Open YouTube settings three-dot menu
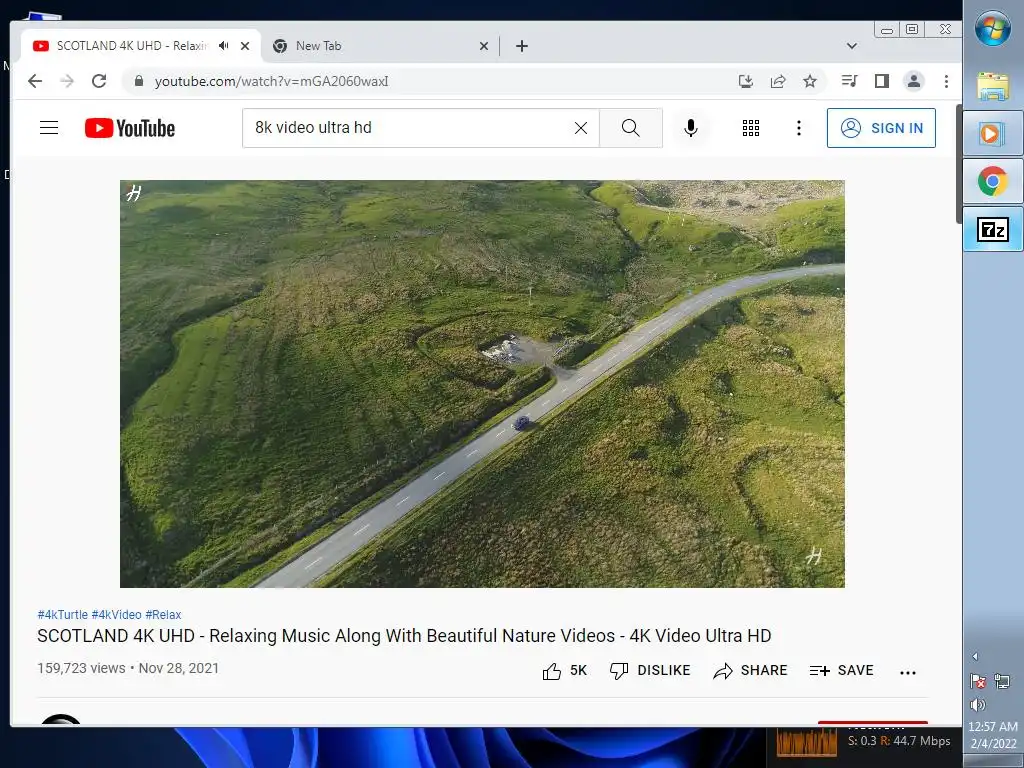The height and width of the screenshot is (768, 1024). 799,128
